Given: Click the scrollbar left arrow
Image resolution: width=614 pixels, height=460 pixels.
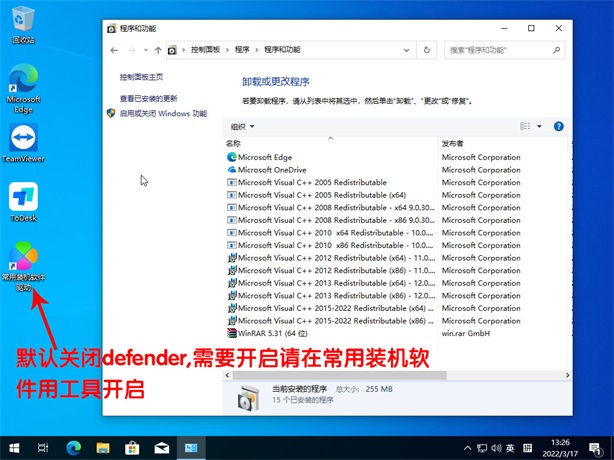Looking at the screenshot, I should (x=228, y=375).
